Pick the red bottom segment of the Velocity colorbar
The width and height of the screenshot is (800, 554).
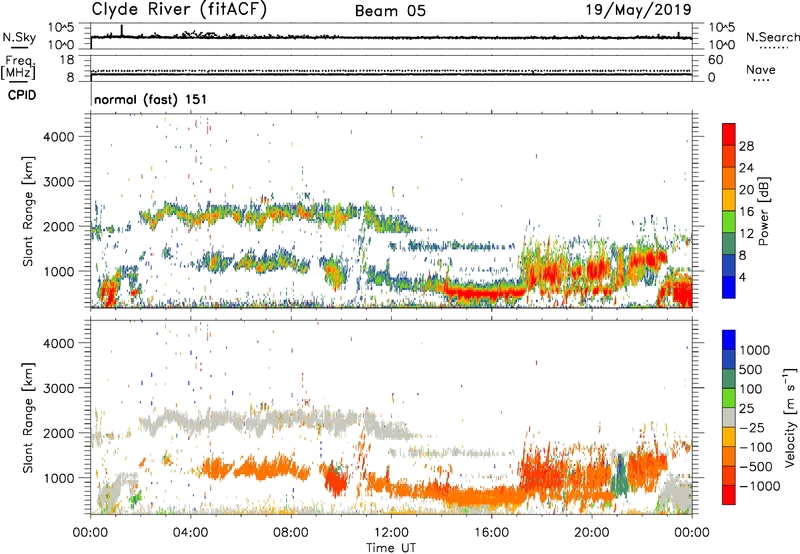(x=729, y=495)
